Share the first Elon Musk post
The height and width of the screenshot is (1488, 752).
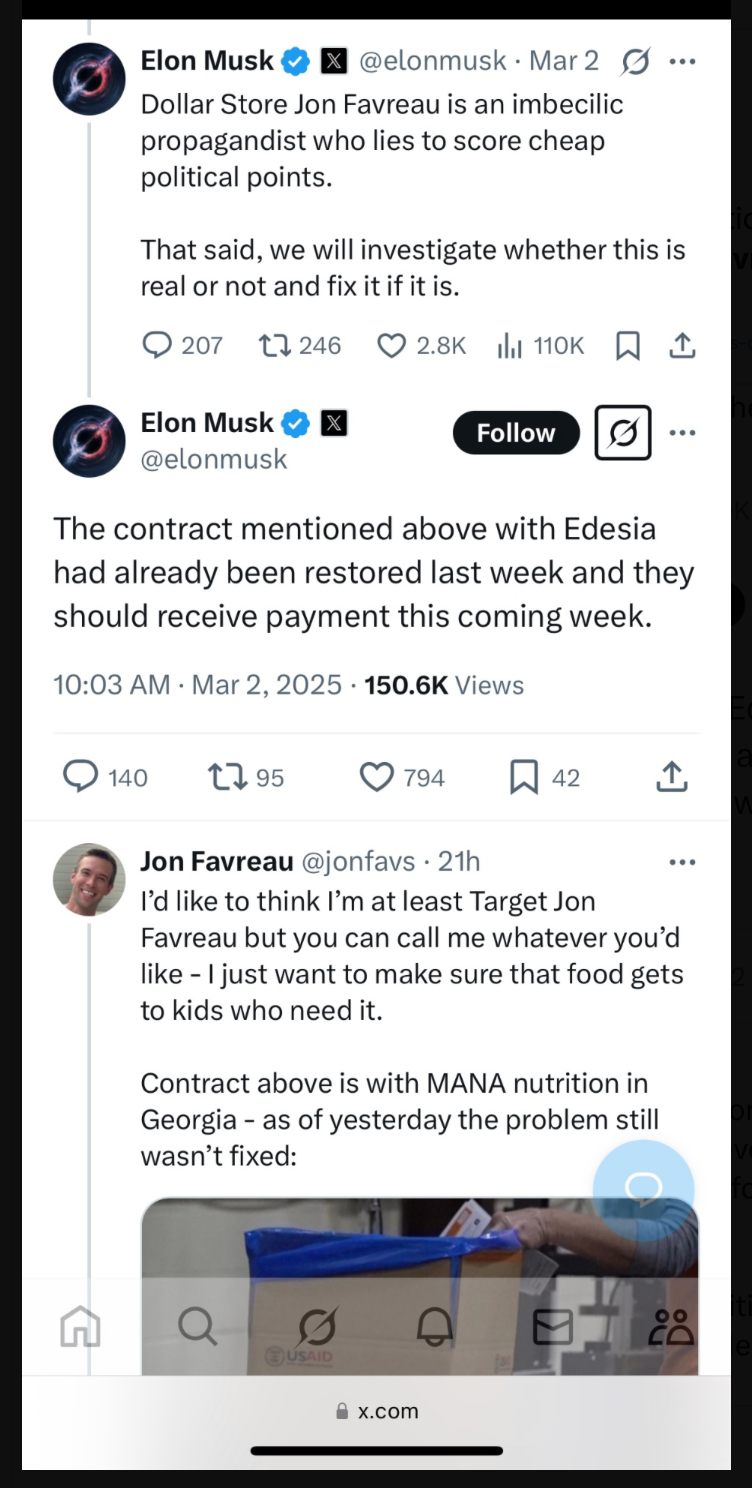(x=682, y=346)
